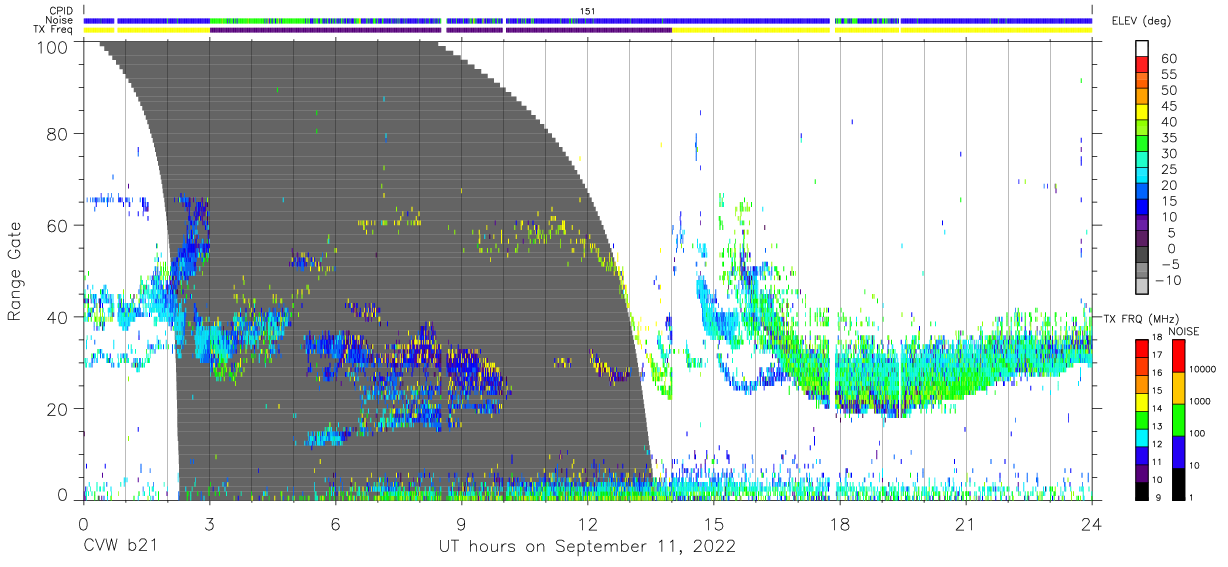1228x567 pixels.
Task: Click the TX frequency scale label '14'
Action: 1158,410
